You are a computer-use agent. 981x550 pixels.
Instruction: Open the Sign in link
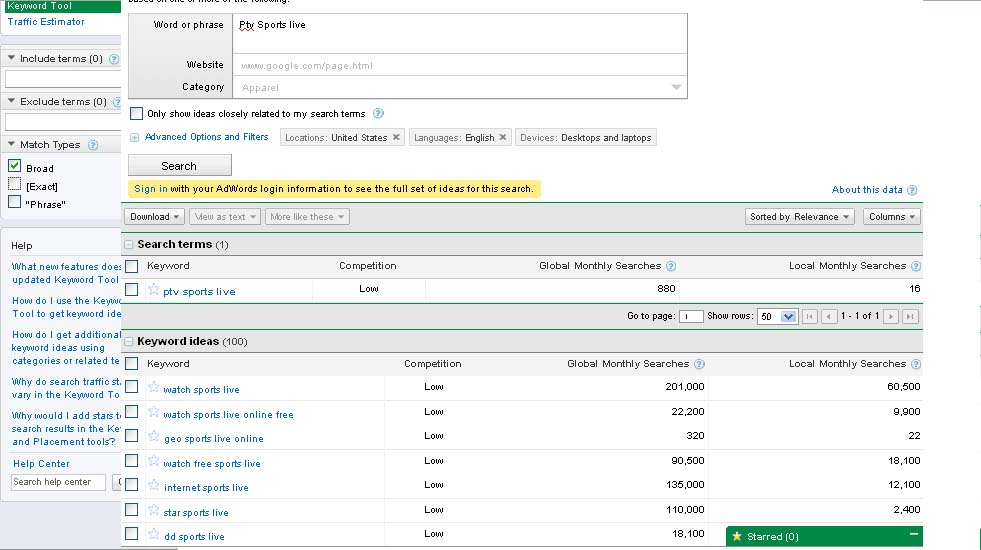click(151, 188)
